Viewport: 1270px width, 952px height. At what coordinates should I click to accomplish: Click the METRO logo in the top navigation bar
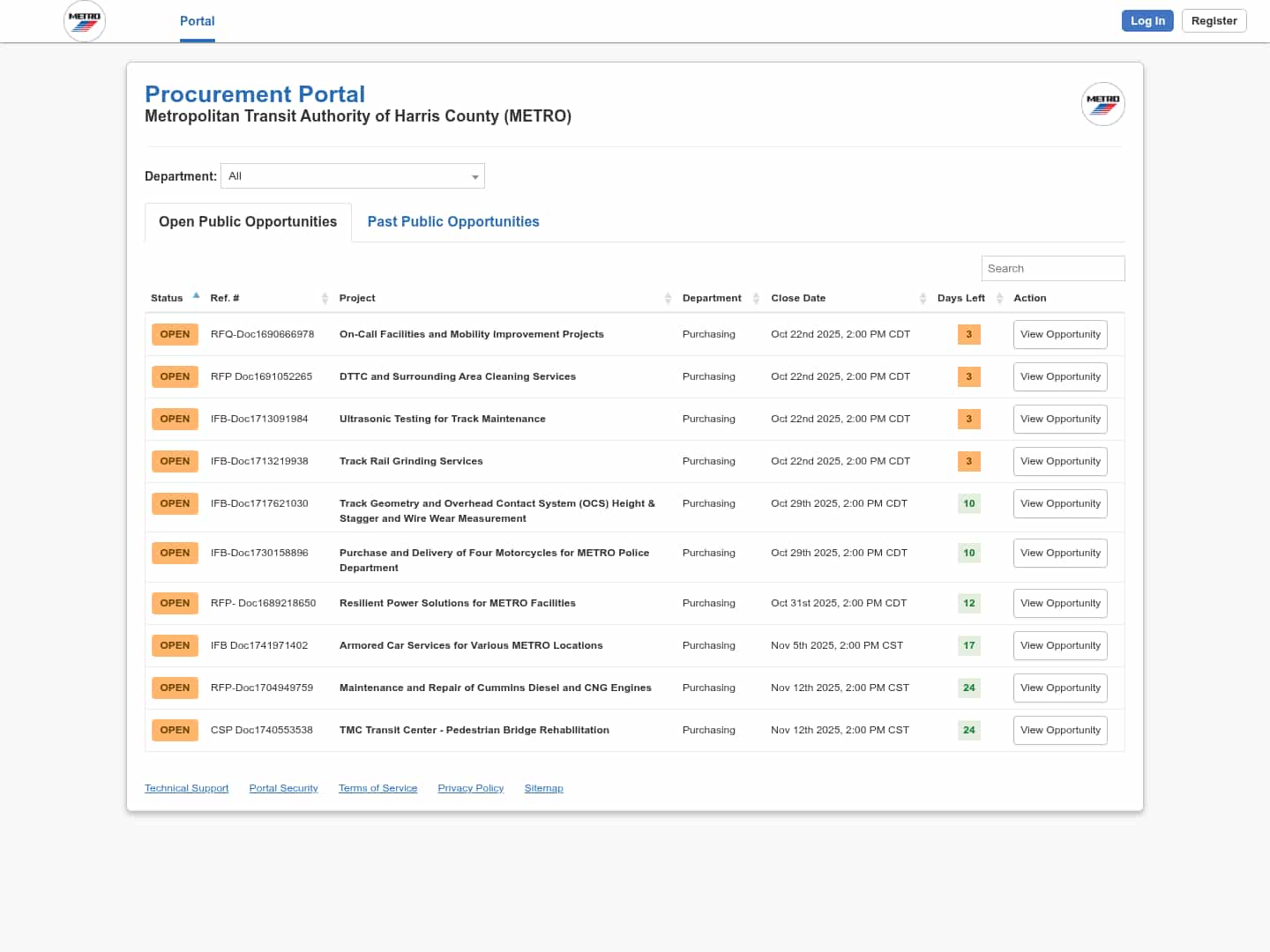[85, 21]
